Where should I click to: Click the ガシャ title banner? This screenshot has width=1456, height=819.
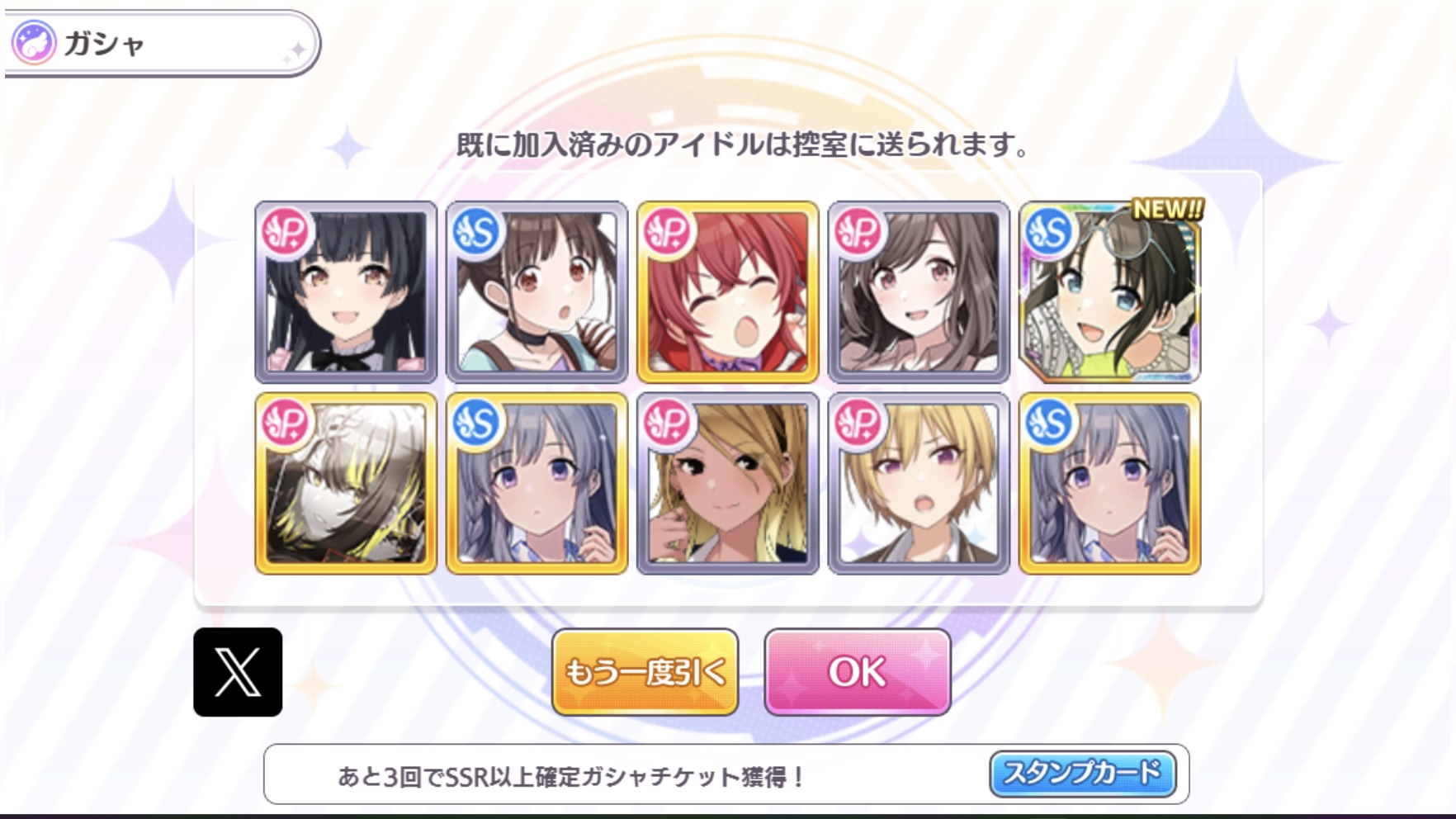point(160,43)
